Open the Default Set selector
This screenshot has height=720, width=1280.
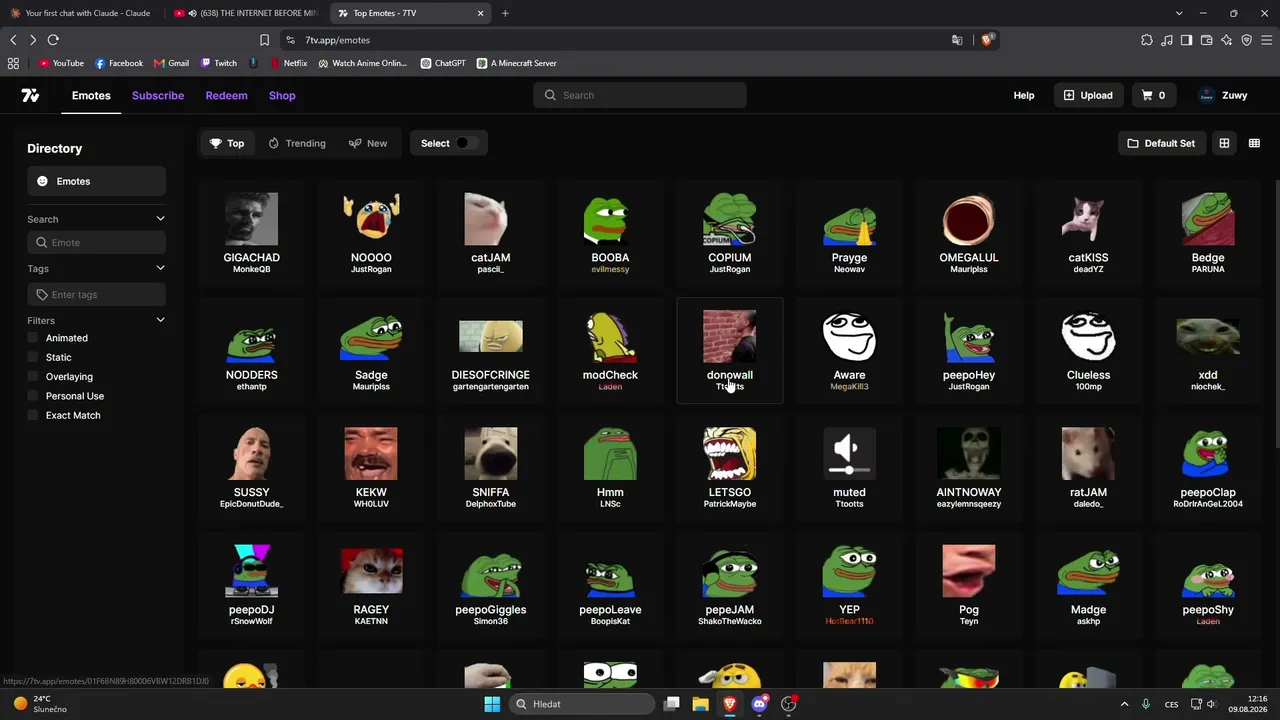pyautogui.click(x=1161, y=143)
